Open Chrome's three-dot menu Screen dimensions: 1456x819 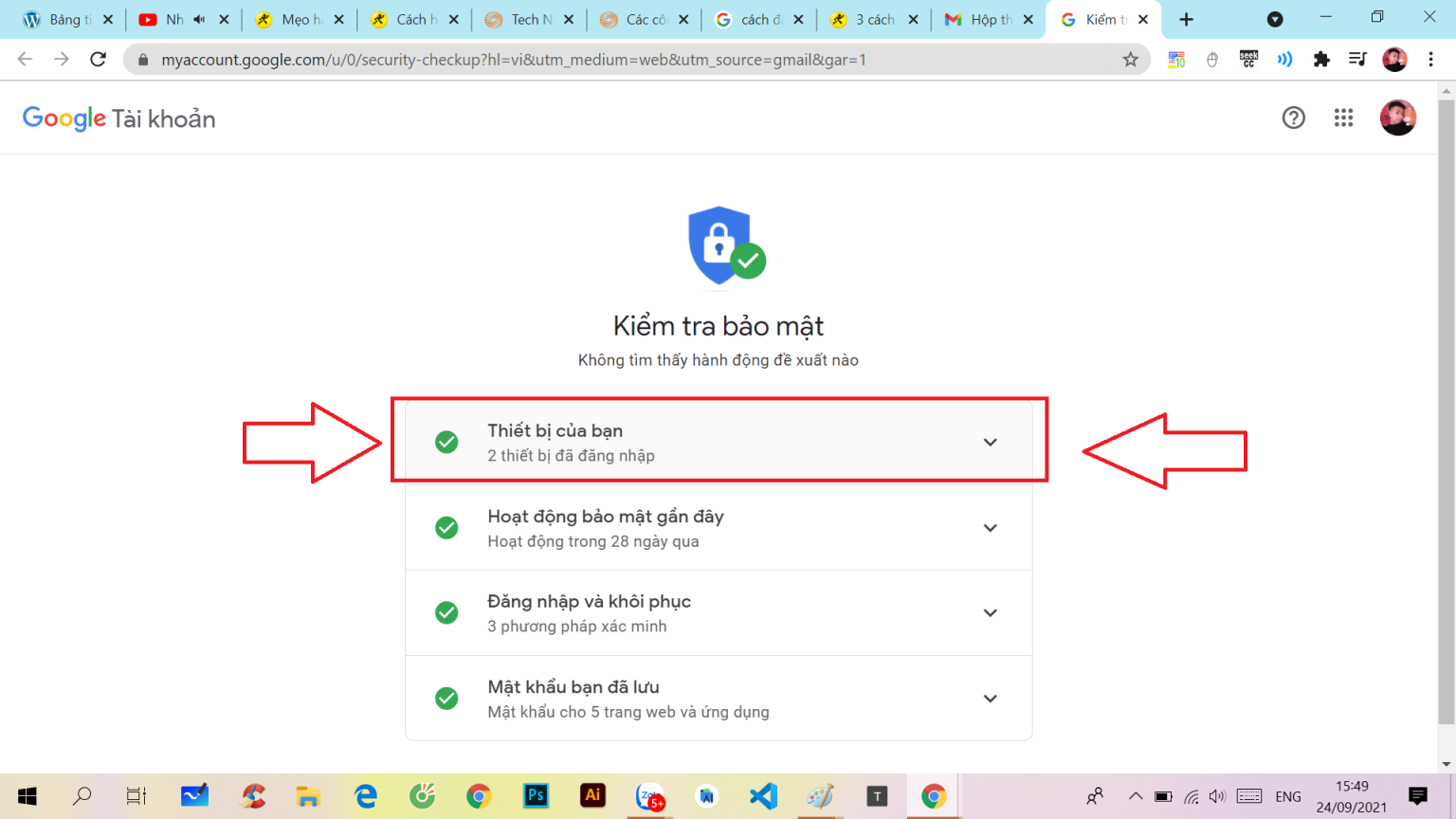click(1430, 60)
